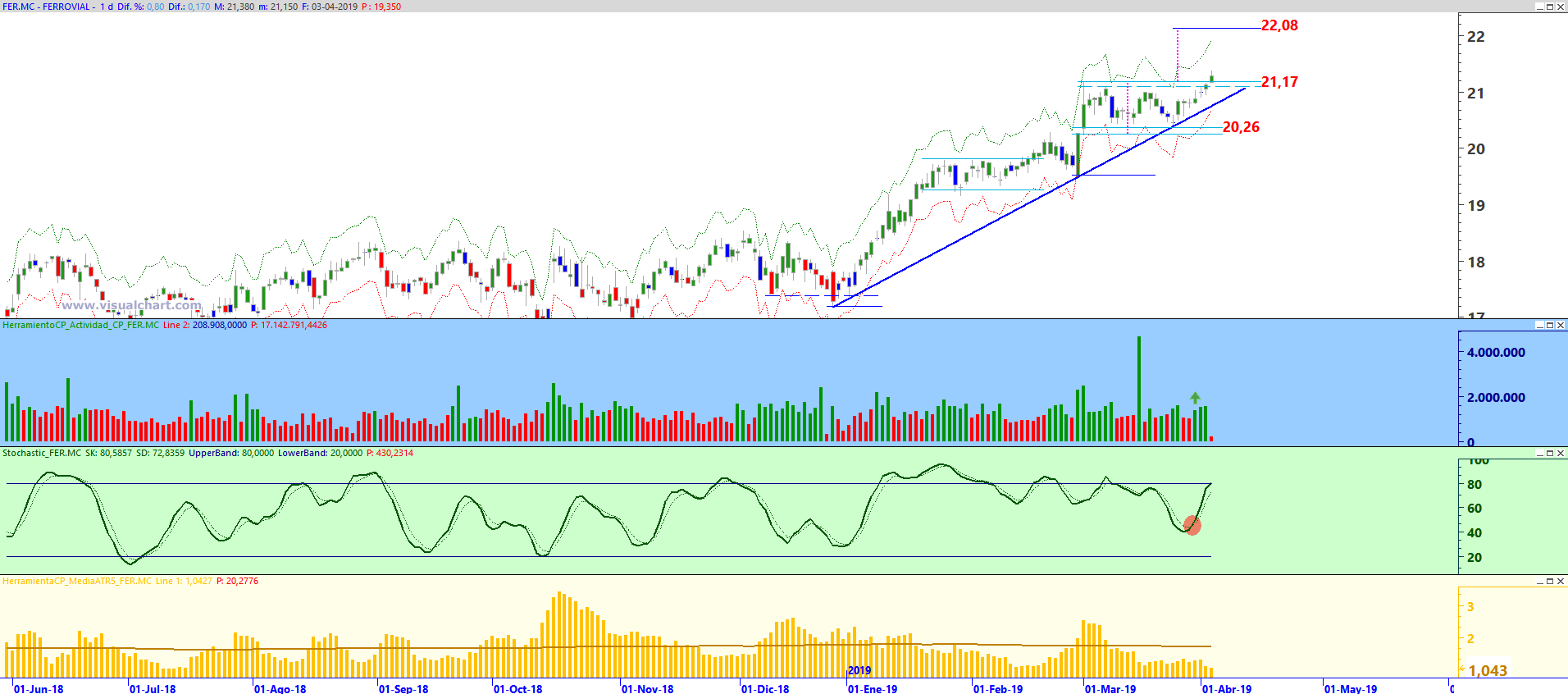The height and width of the screenshot is (694, 1568).
Task: Click the 01-May-19 date label
Action: pyautogui.click(x=1351, y=688)
